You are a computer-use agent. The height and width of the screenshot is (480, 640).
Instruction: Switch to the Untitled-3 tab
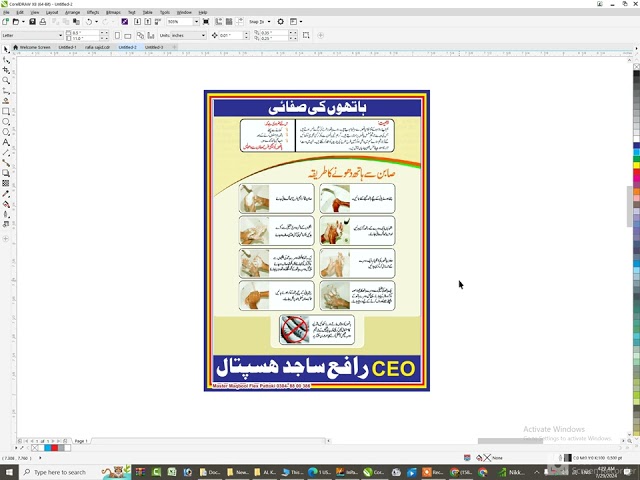(x=154, y=47)
